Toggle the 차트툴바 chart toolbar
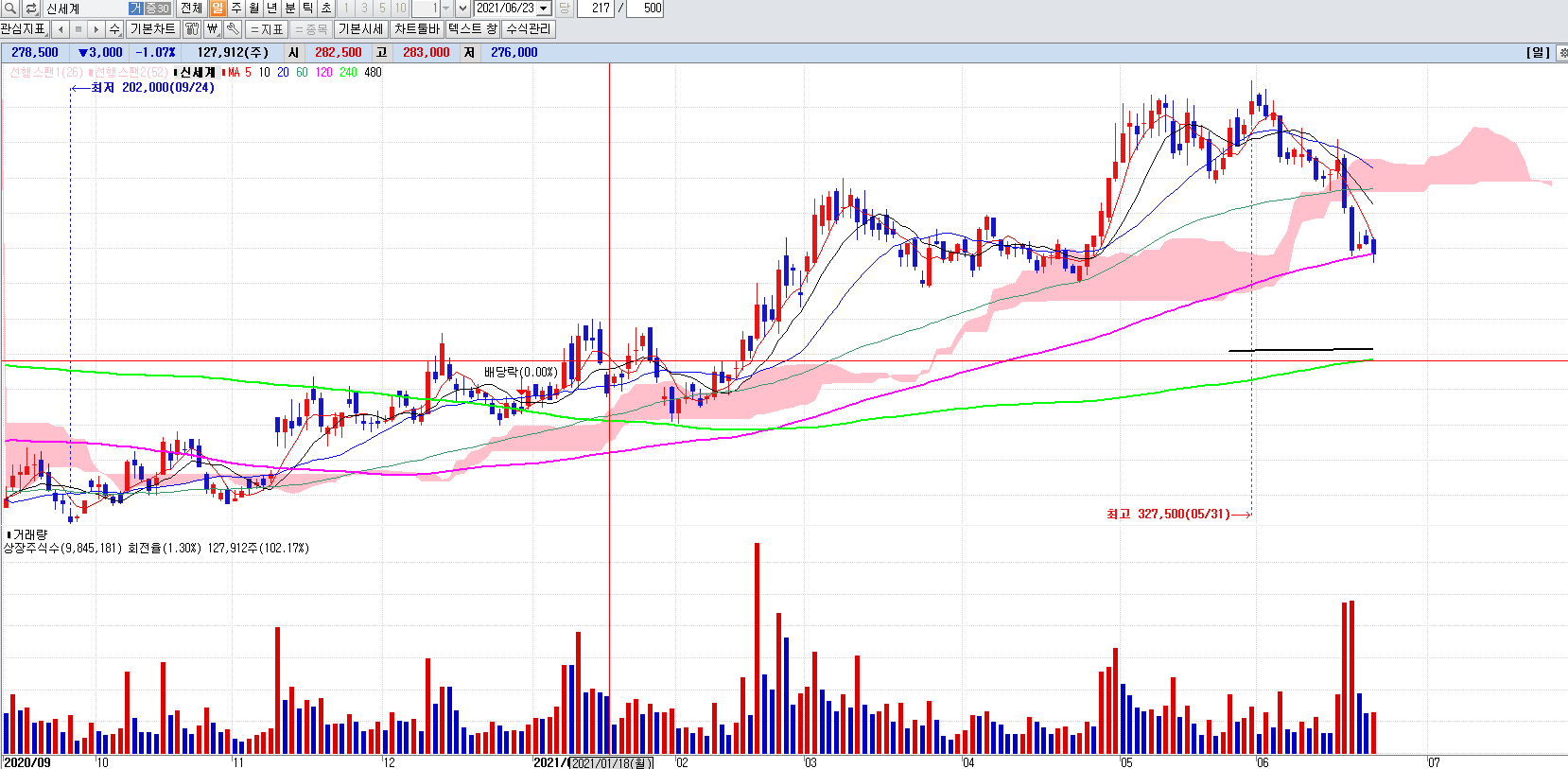The height and width of the screenshot is (769, 1568). click(x=417, y=29)
